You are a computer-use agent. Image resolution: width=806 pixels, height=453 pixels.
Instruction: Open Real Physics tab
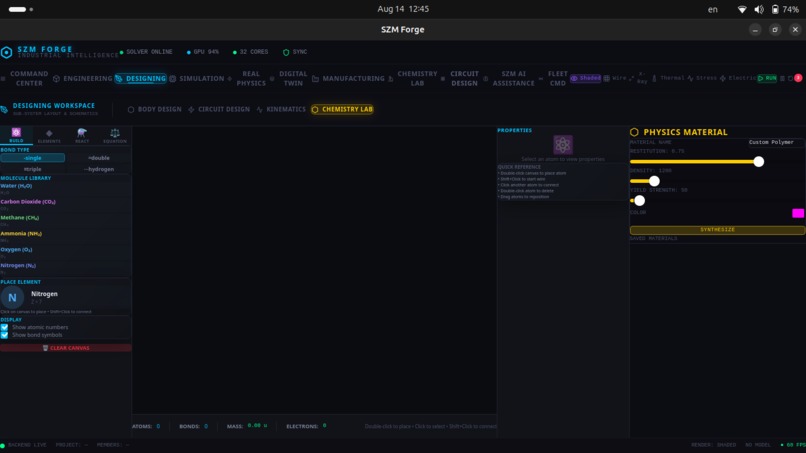(x=247, y=78)
